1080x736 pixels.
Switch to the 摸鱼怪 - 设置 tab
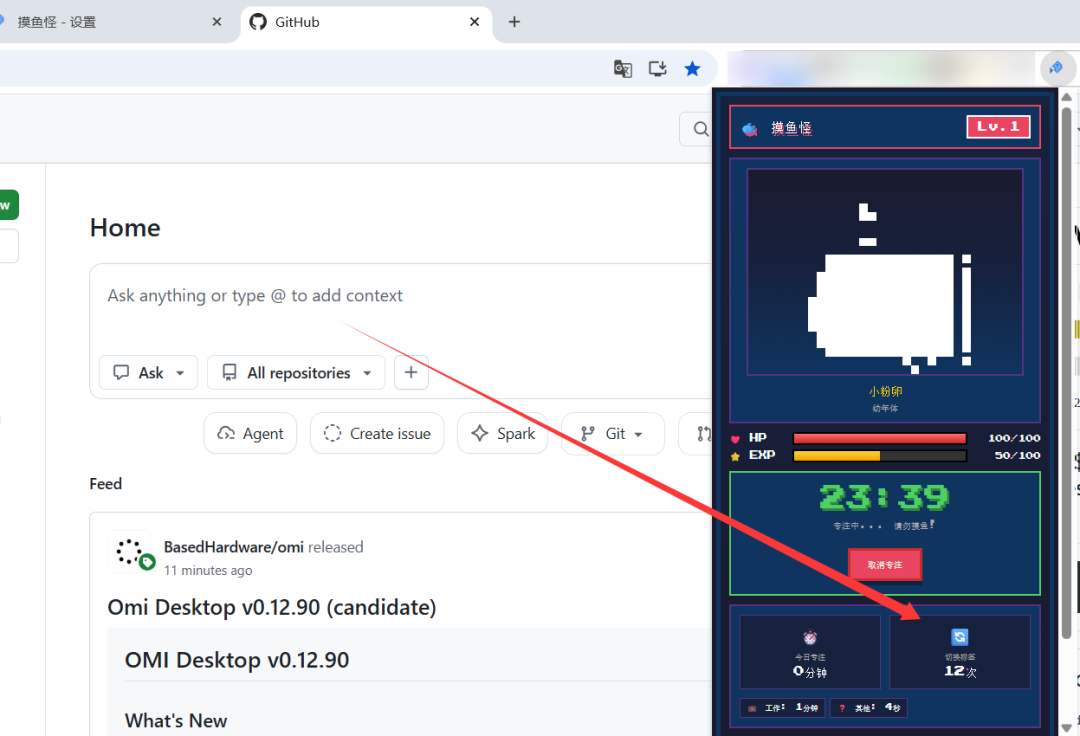[110, 22]
